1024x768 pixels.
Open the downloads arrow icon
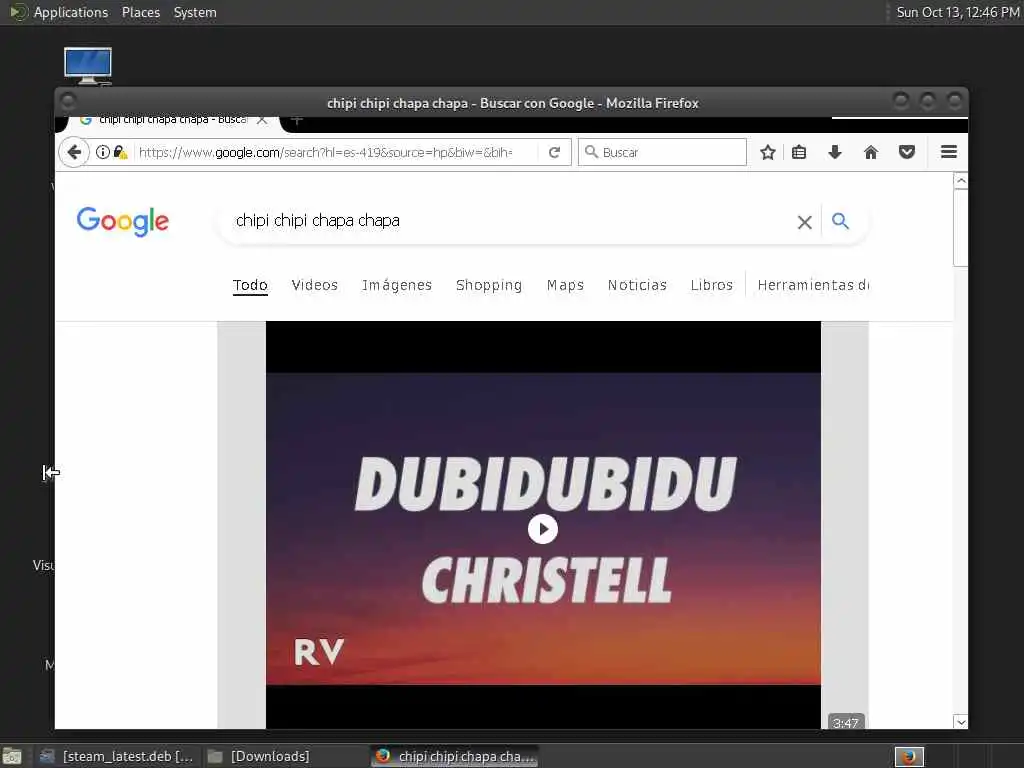click(x=835, y=152)
